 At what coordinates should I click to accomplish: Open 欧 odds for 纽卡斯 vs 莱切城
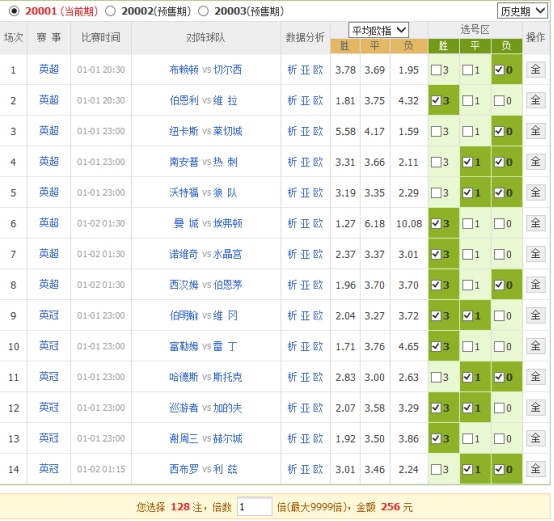(318, 131)
